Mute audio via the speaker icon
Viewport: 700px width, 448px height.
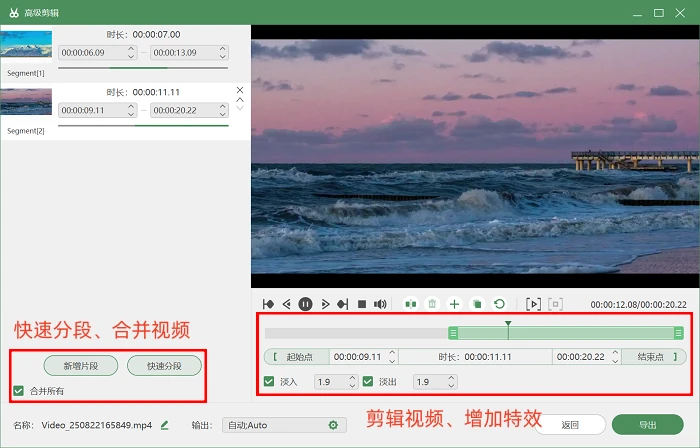click(380, 304)
